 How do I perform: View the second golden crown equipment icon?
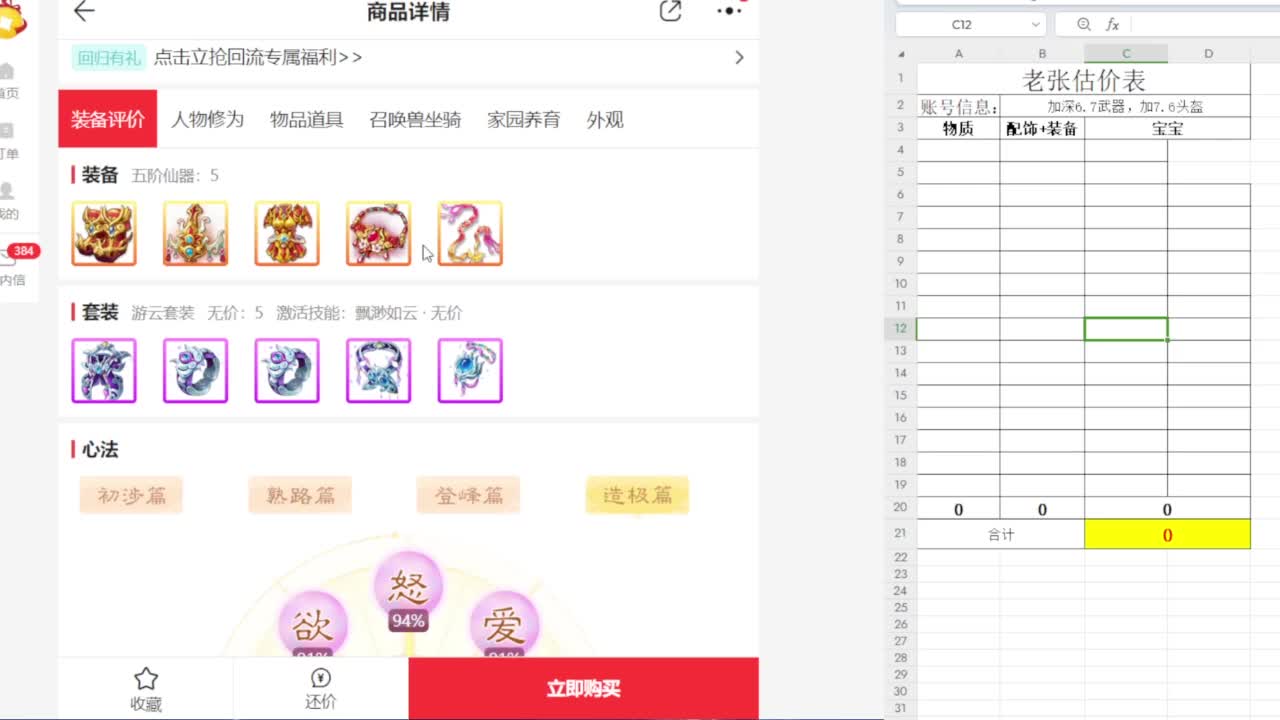pyautogui.click(x=195, y=234)
